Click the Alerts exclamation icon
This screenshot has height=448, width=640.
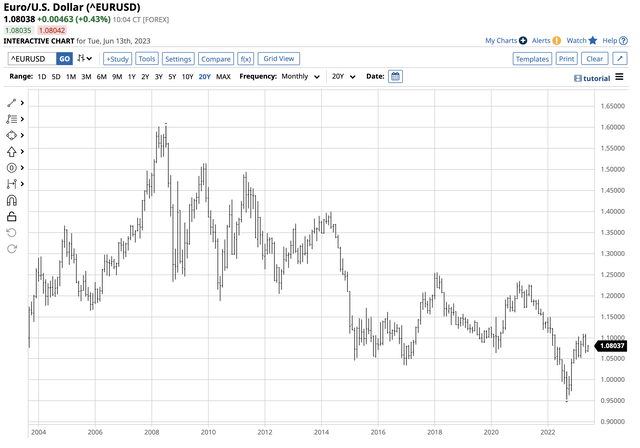pyautogui.click(x=557, y=40)
